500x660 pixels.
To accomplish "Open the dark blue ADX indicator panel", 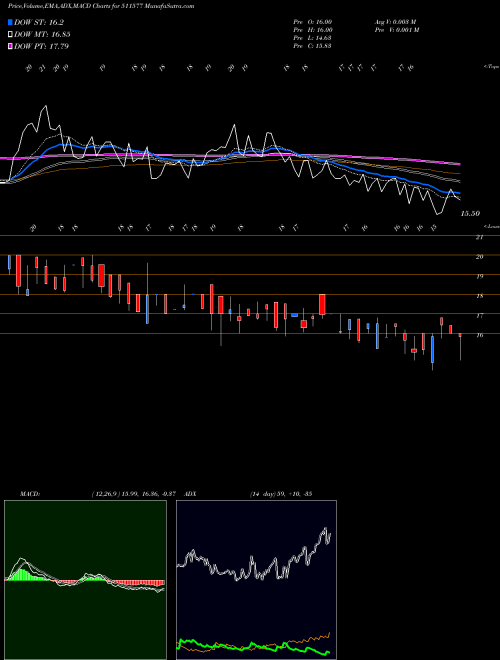I will pyautogui.click(x=256, y=580).
